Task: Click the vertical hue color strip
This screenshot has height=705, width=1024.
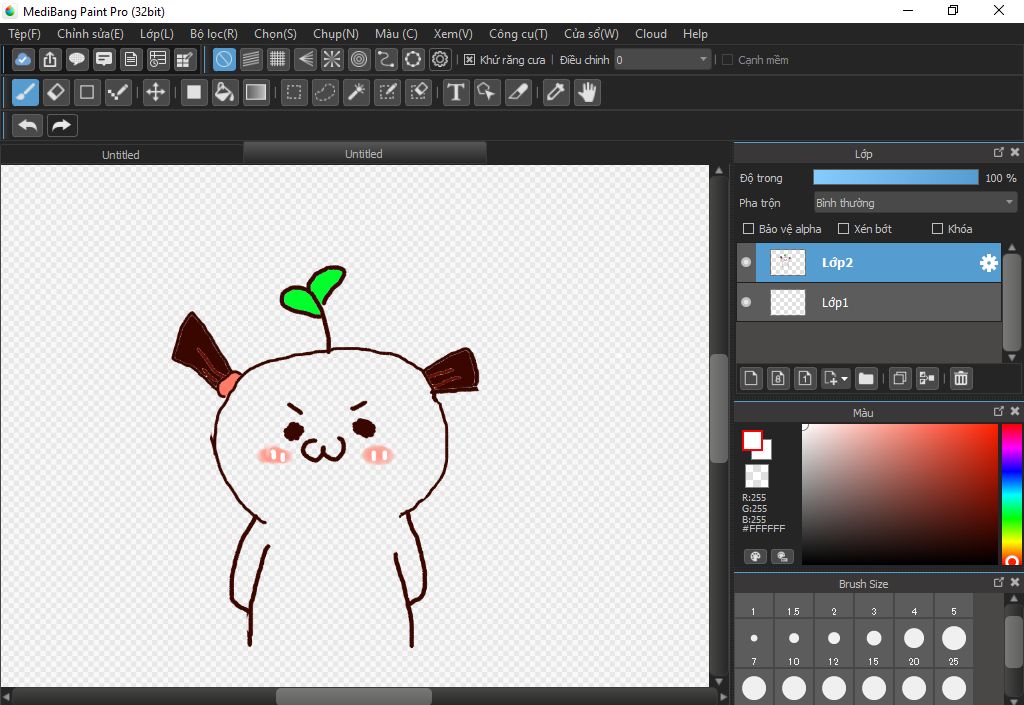Action: point(1011,490)
